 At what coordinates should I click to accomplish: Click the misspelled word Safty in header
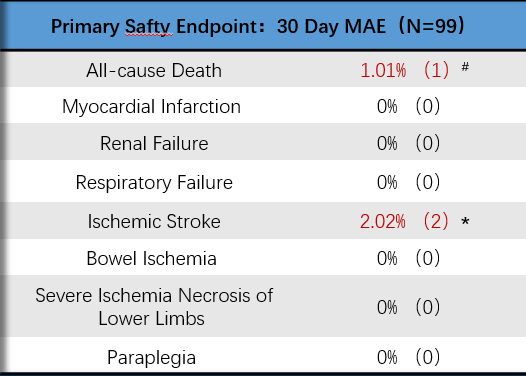click(x=149, y=26)
